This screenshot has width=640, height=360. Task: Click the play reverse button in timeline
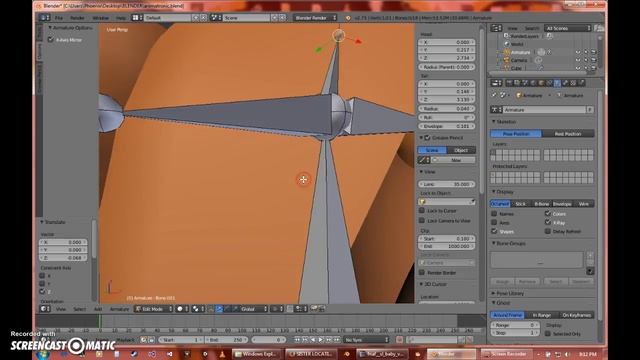313,340
